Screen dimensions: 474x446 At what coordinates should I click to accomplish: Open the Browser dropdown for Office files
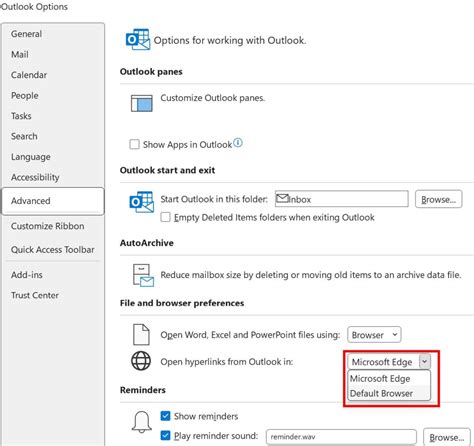(374, 335)
